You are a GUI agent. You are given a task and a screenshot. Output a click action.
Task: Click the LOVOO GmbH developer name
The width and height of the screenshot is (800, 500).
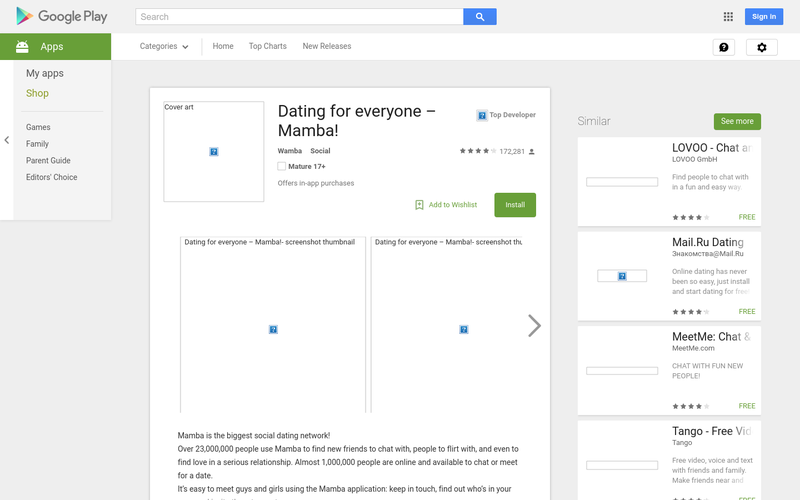[x=694, y=159]
